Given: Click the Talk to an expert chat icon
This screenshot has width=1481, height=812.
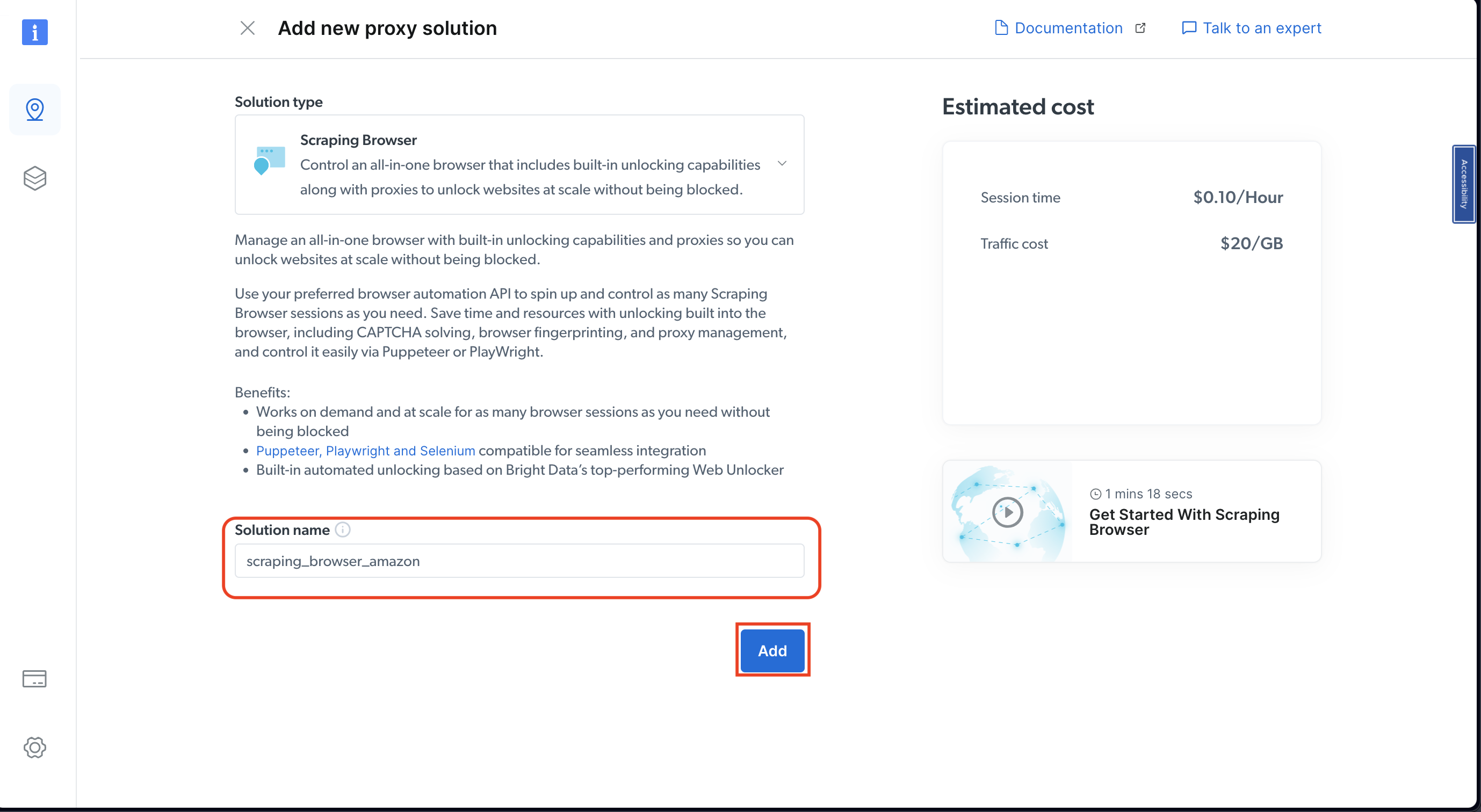Looking at the screenshot, I should [x=1188, y=28].
